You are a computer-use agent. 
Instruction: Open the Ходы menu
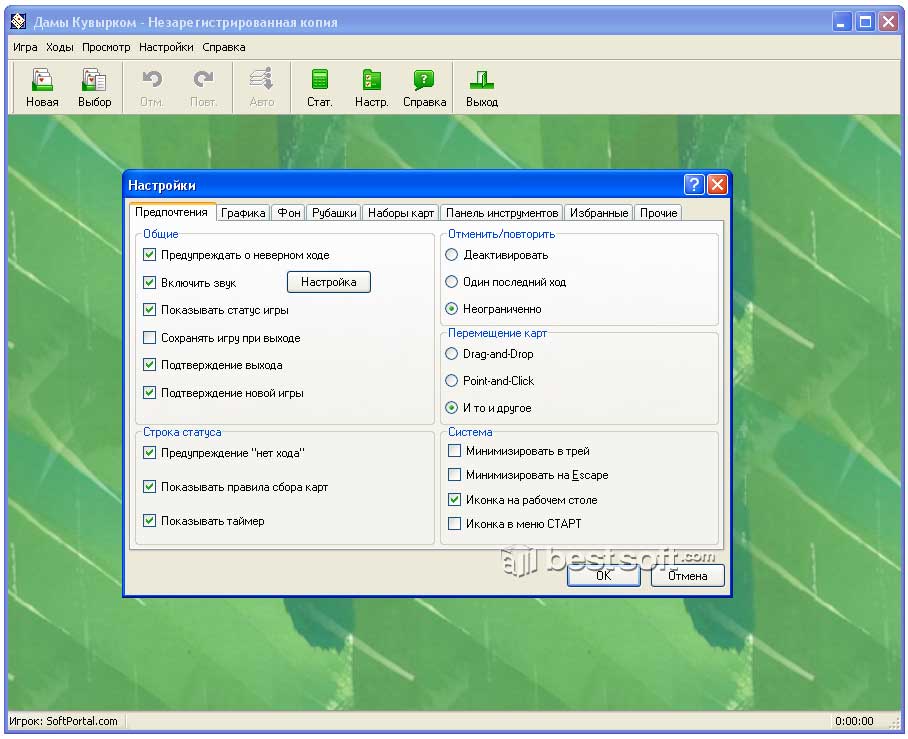(x=60, y=47)
